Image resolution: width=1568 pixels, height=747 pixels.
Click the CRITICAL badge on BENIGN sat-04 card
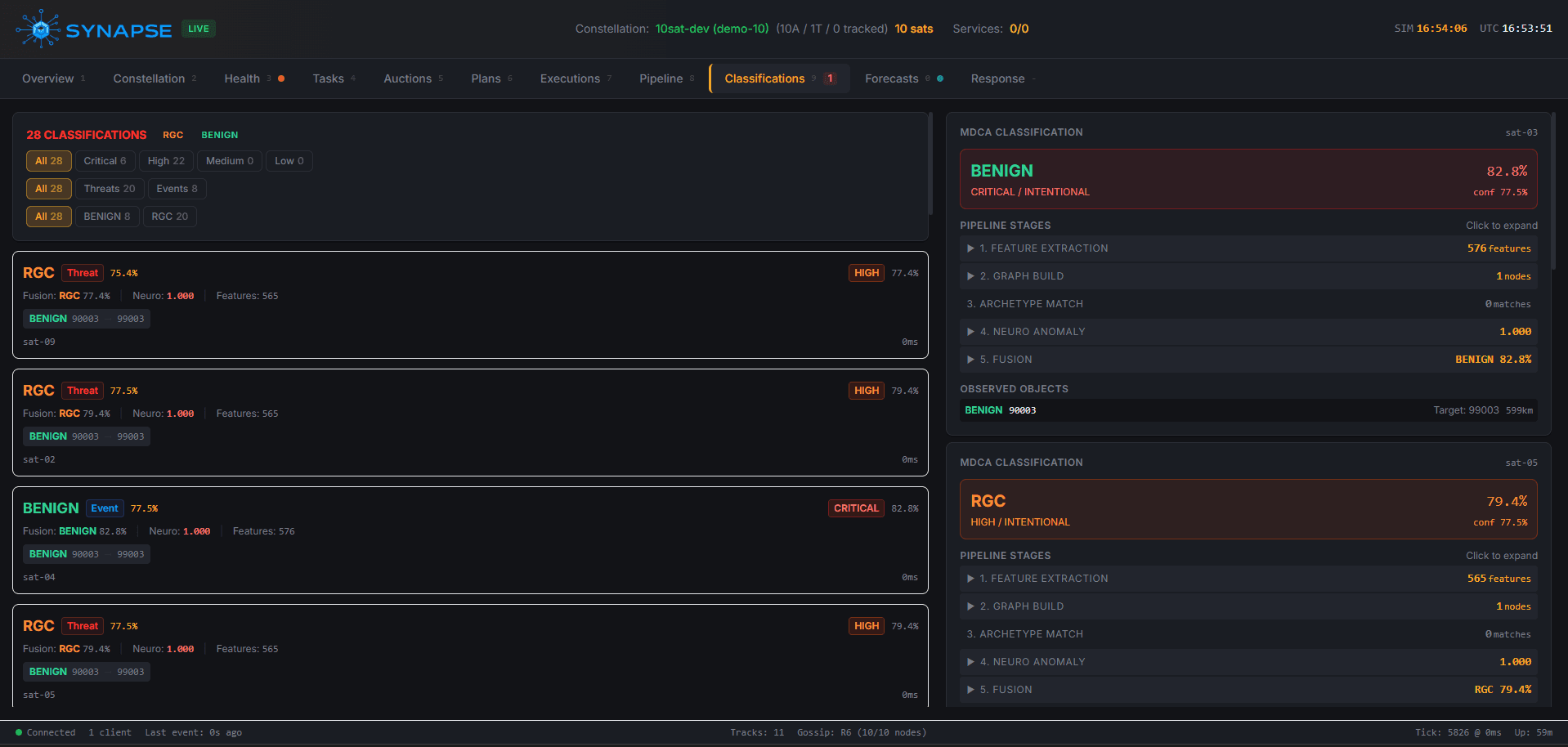[855, 508]
